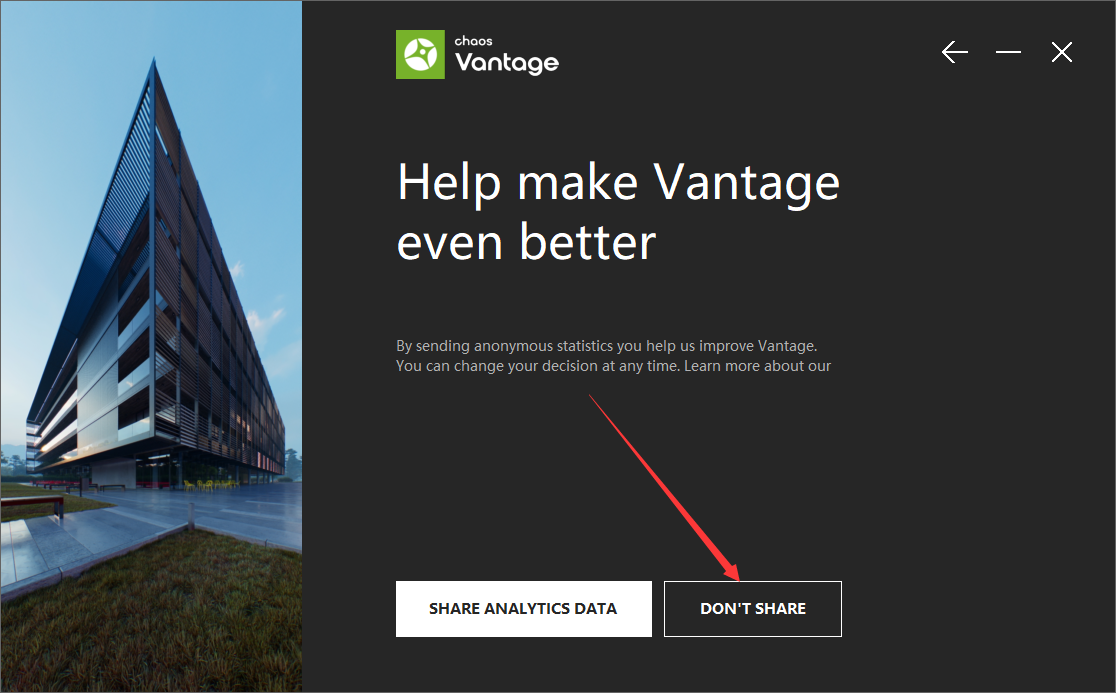
Task: Click the Help make Vantage heading
Action: (x=618, y=184)
